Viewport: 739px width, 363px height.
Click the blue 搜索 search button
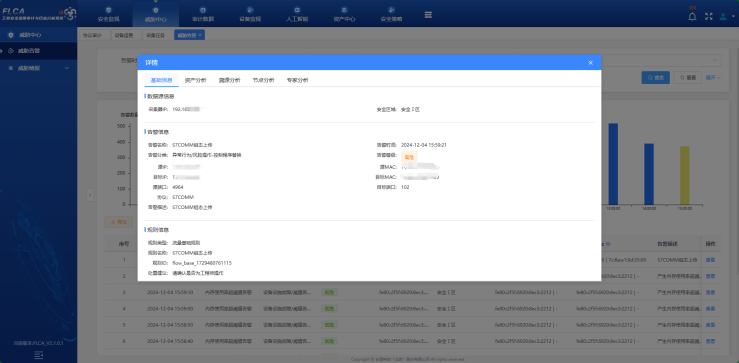click(656, 78)
